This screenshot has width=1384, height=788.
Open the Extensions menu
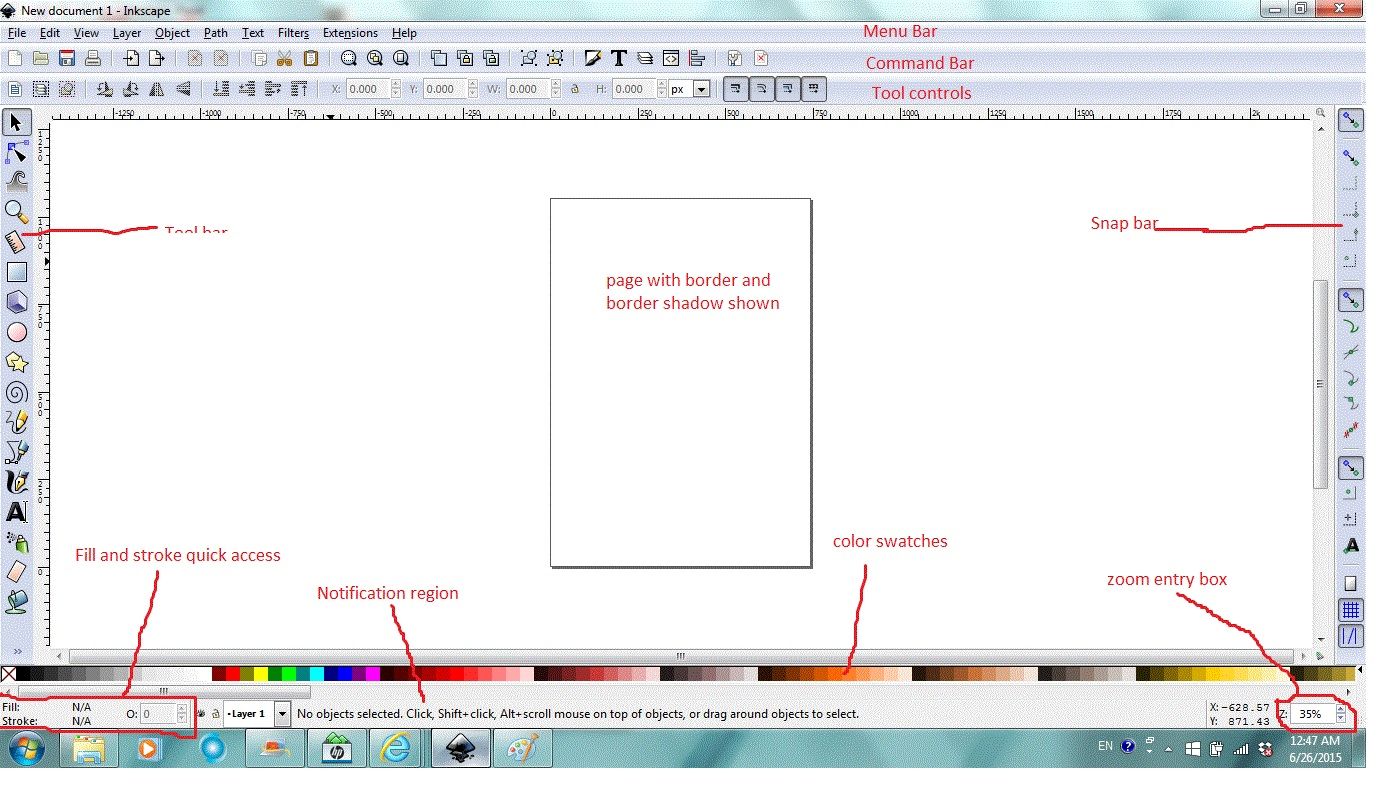(x=350, y=33)
